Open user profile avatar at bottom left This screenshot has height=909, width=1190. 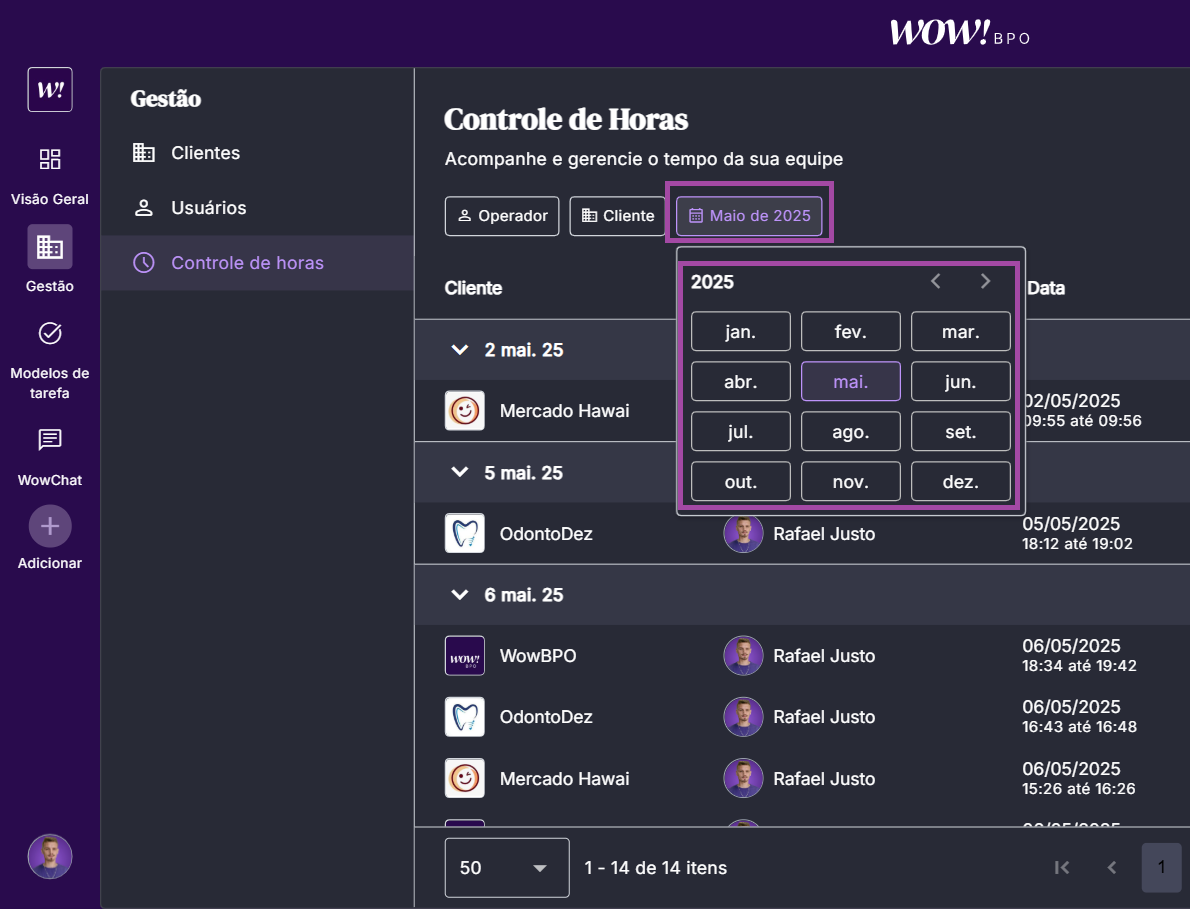coord(50,857)
